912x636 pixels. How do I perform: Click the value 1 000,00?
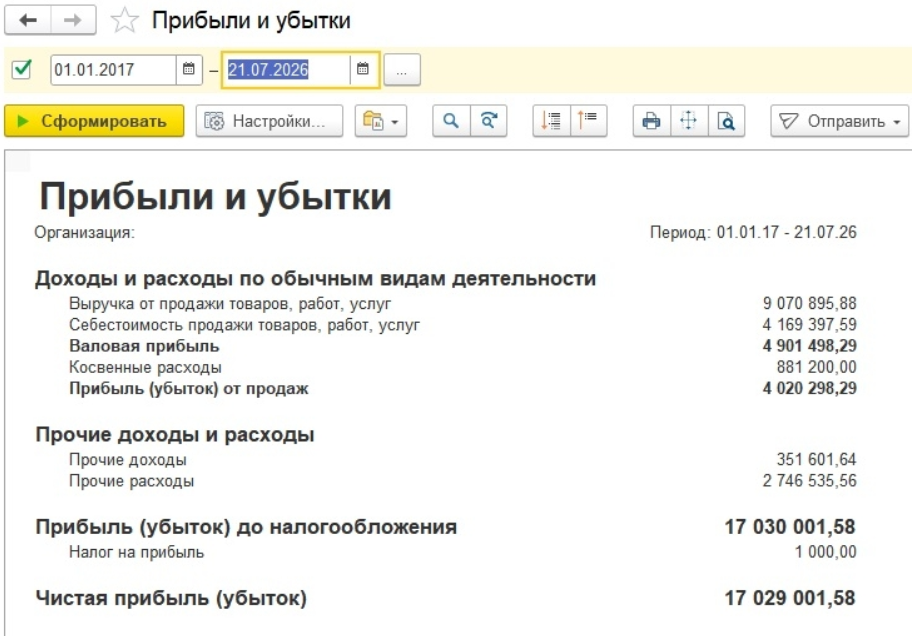point(825,552)
